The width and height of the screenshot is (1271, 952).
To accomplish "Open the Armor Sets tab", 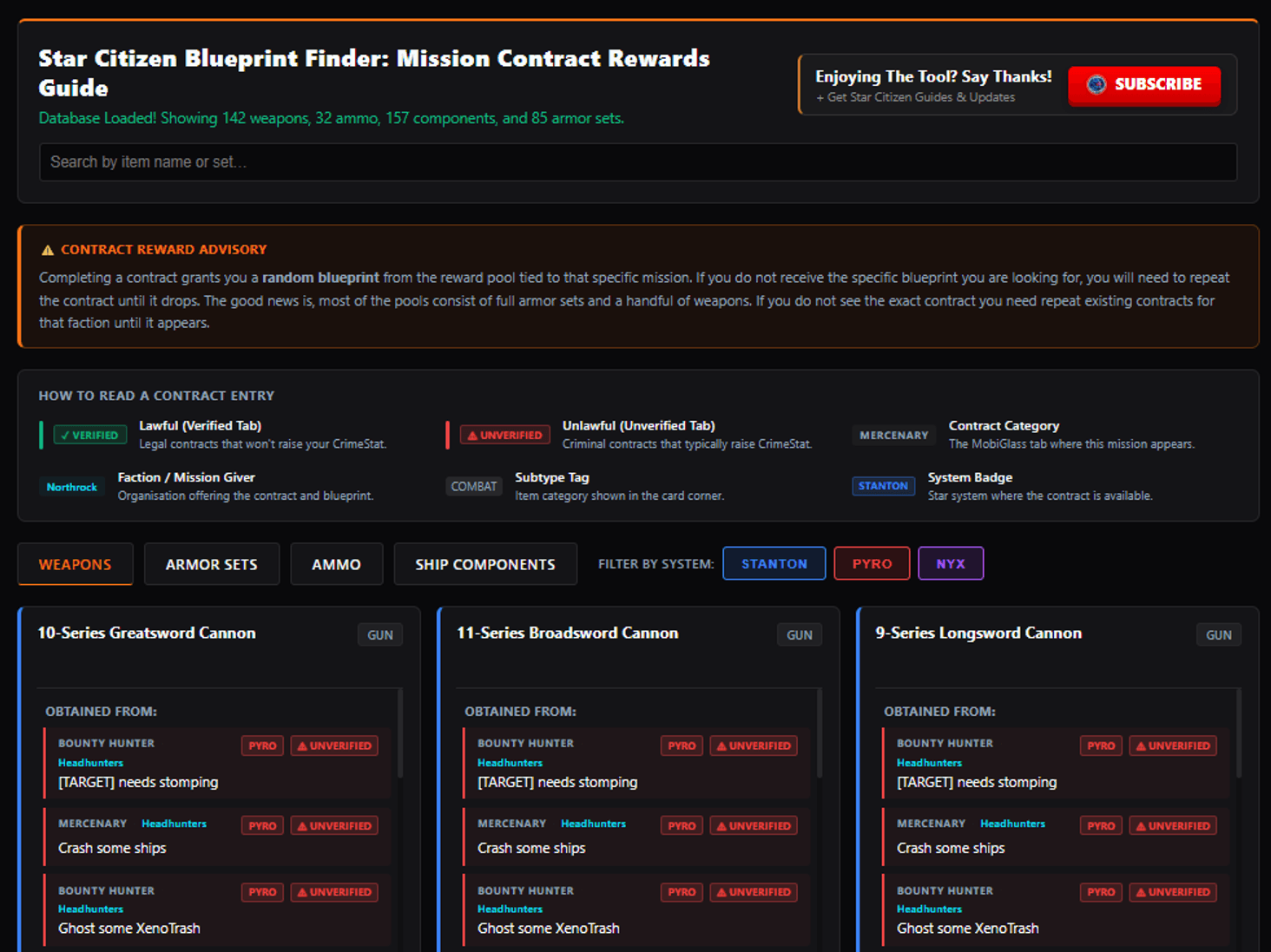I will coord(212,564).
